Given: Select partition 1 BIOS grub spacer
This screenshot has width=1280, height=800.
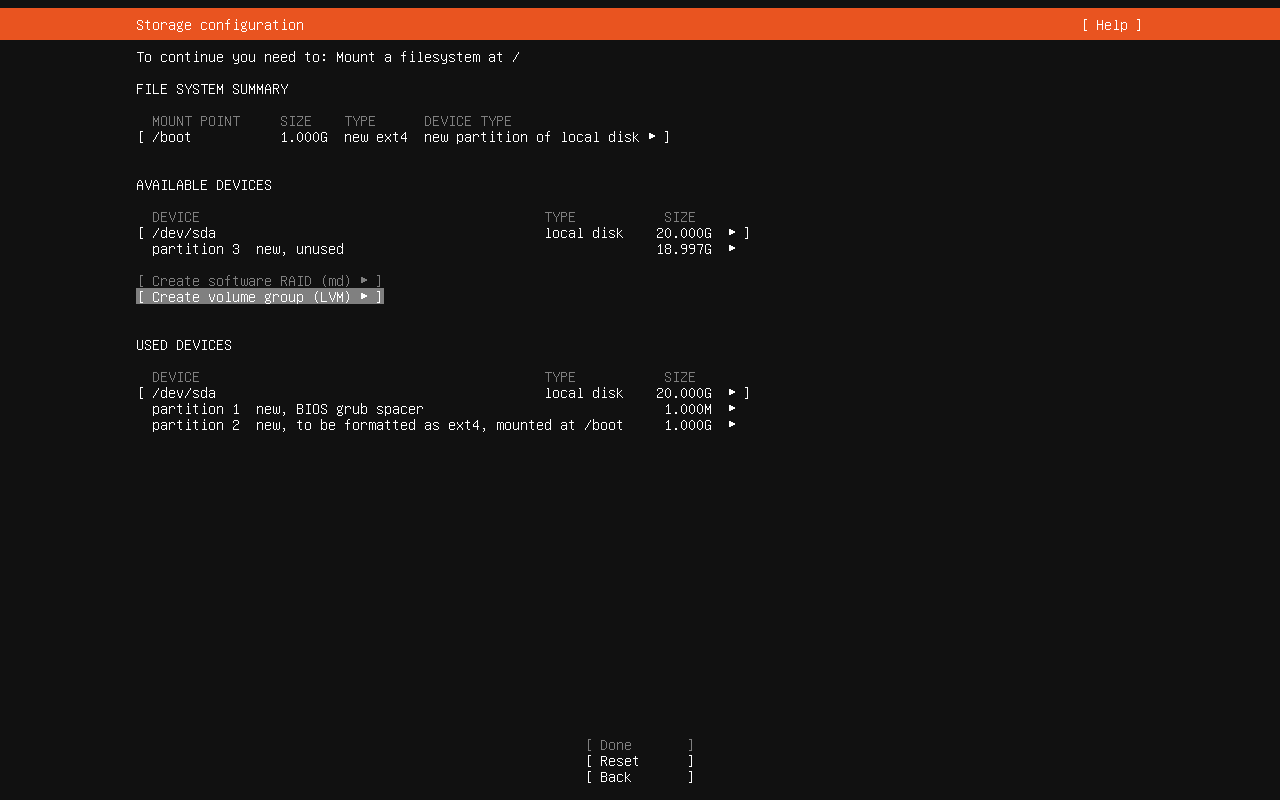Looking at the screenshot, I should click(x=288, y=409).
